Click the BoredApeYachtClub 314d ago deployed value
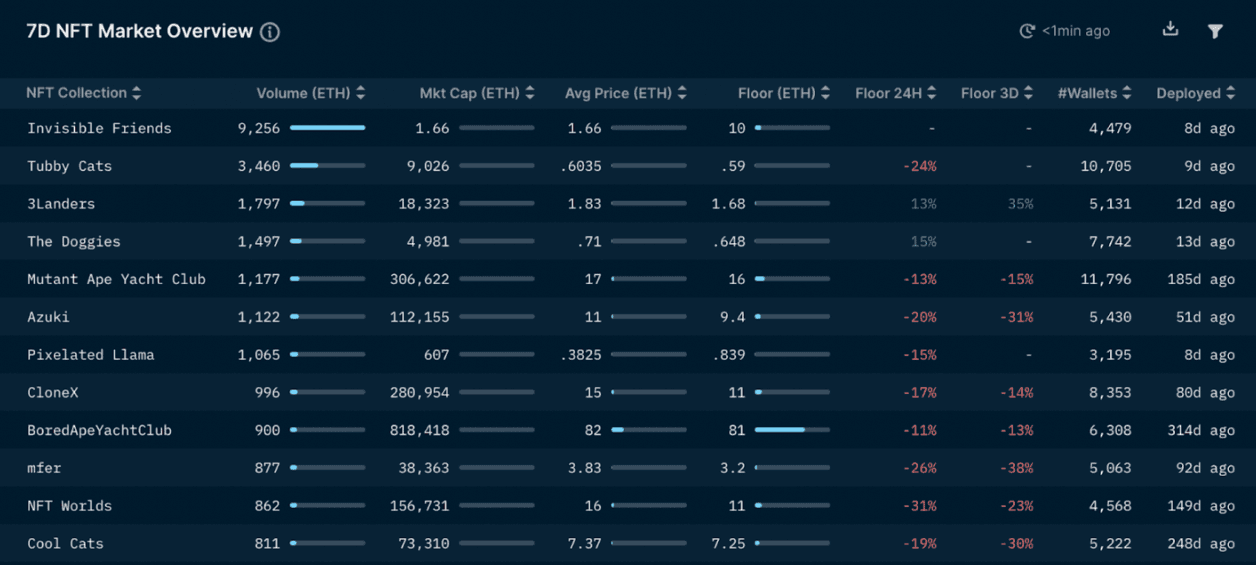1256x565 pixels. point(1201,430)
